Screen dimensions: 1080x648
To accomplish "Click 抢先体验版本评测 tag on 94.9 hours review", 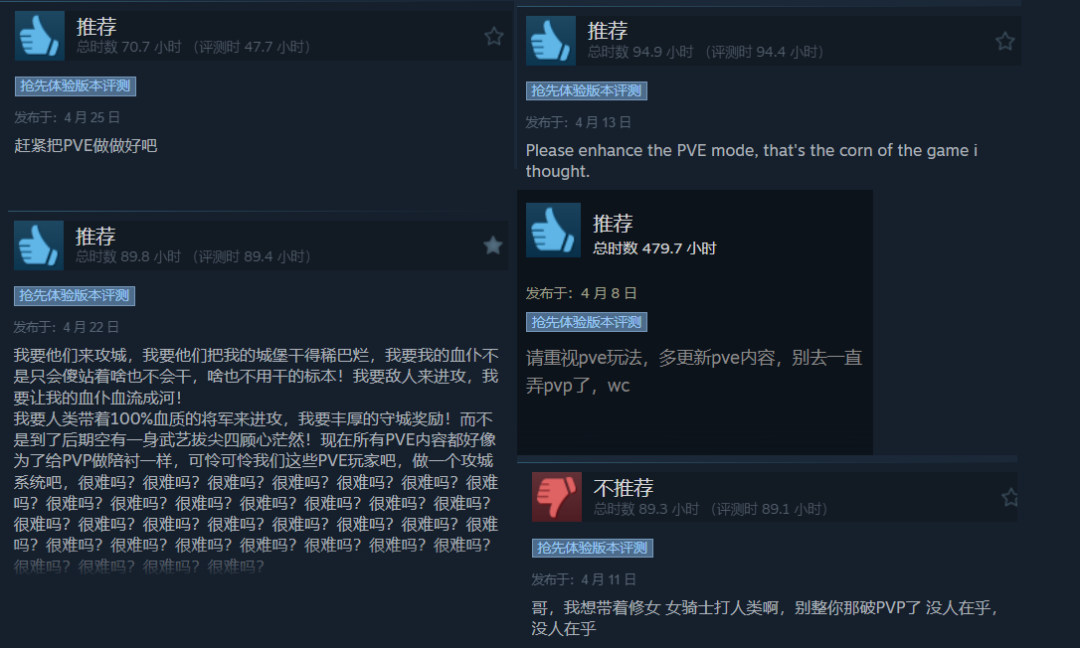I will coord(586,91).
